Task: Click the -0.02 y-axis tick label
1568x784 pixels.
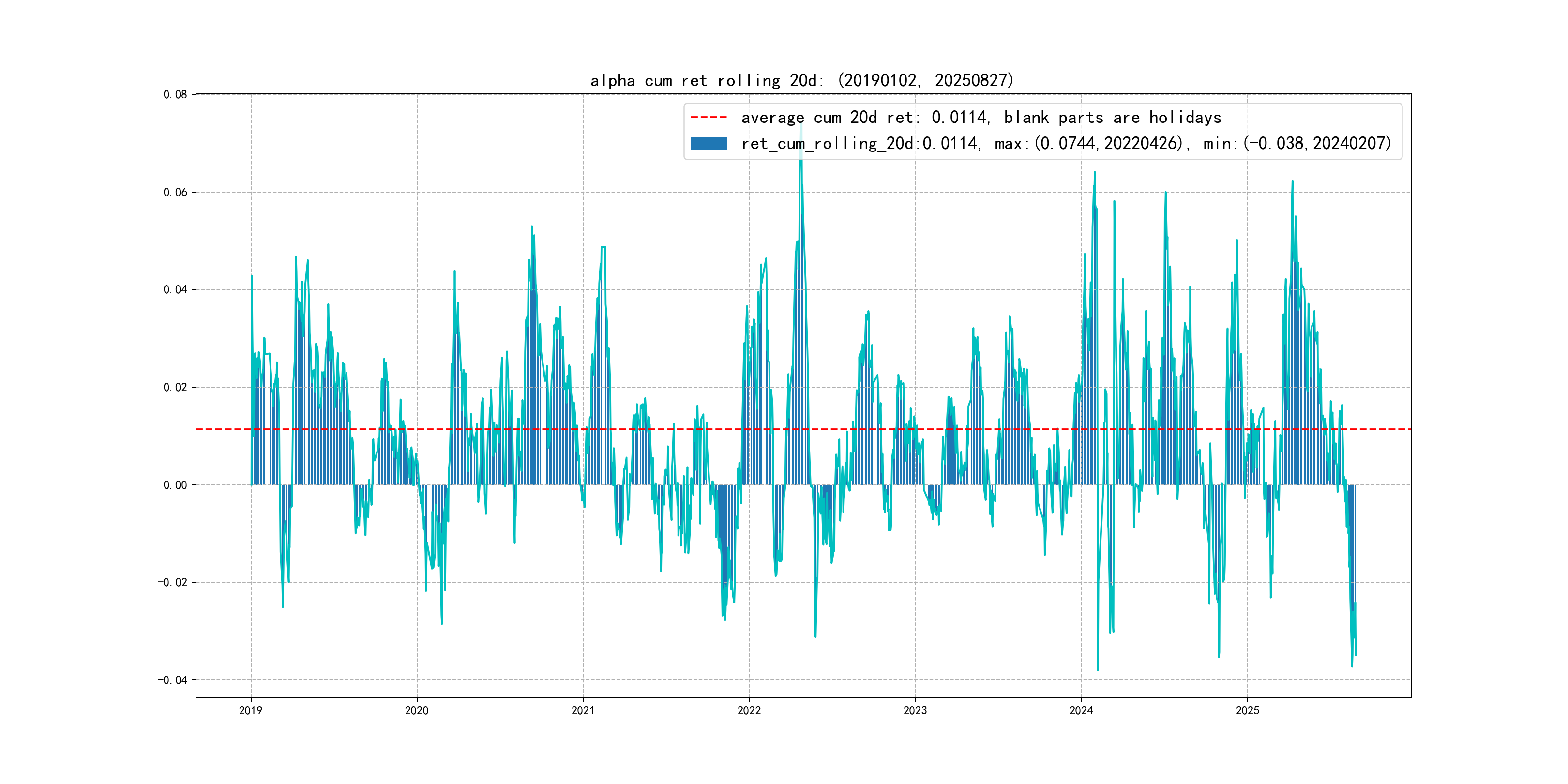Action: pyautogui.click(x=173, y=583)
